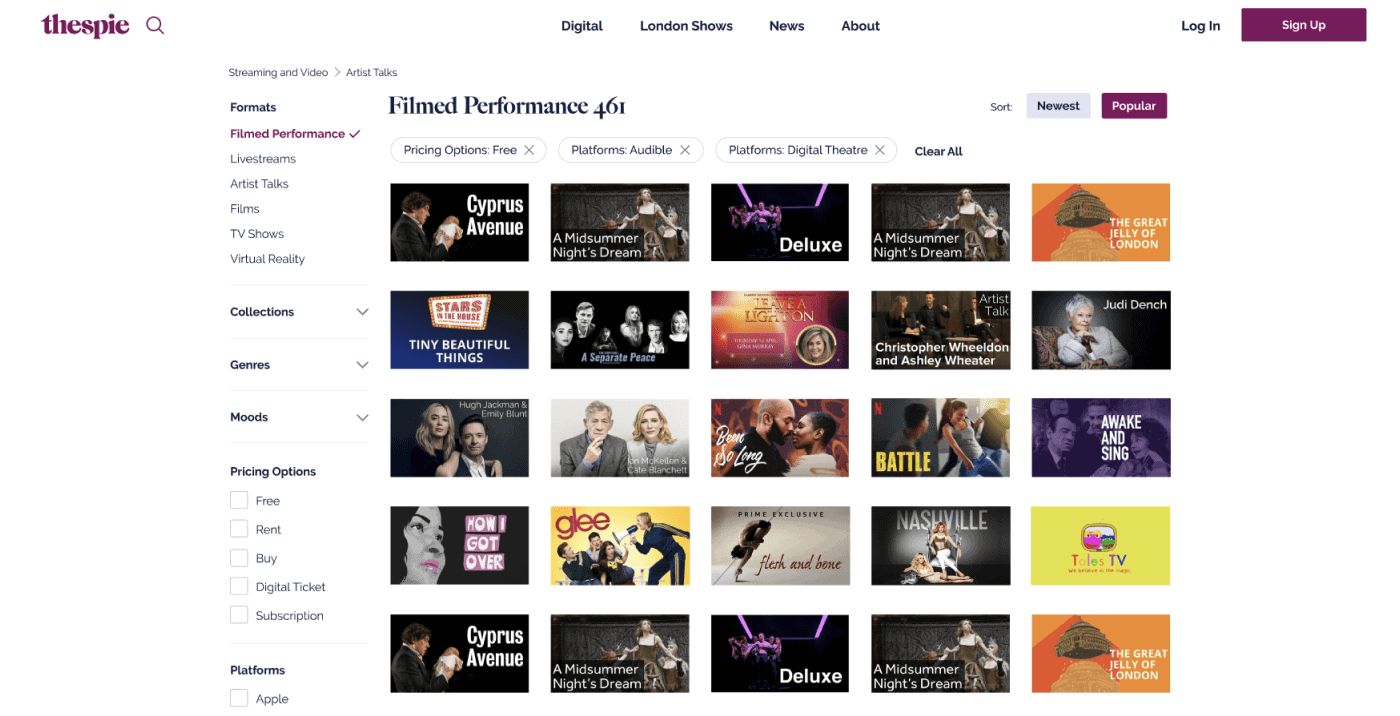Remove the Platforms: Digital Theatre filter

pyautogui.click(x=880, y=150)
